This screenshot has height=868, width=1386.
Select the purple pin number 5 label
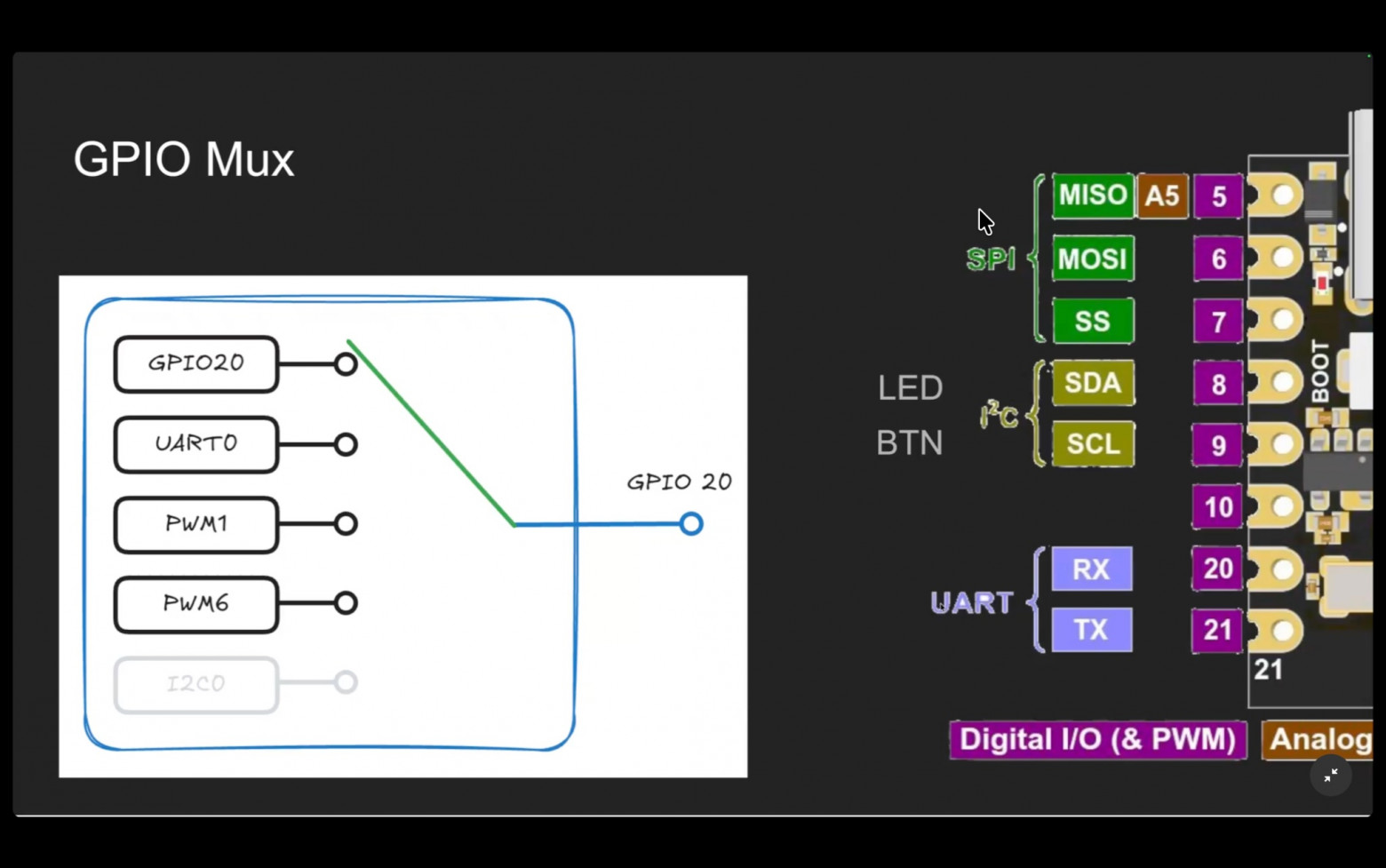pyautogui.click(x=1218, y=196)
